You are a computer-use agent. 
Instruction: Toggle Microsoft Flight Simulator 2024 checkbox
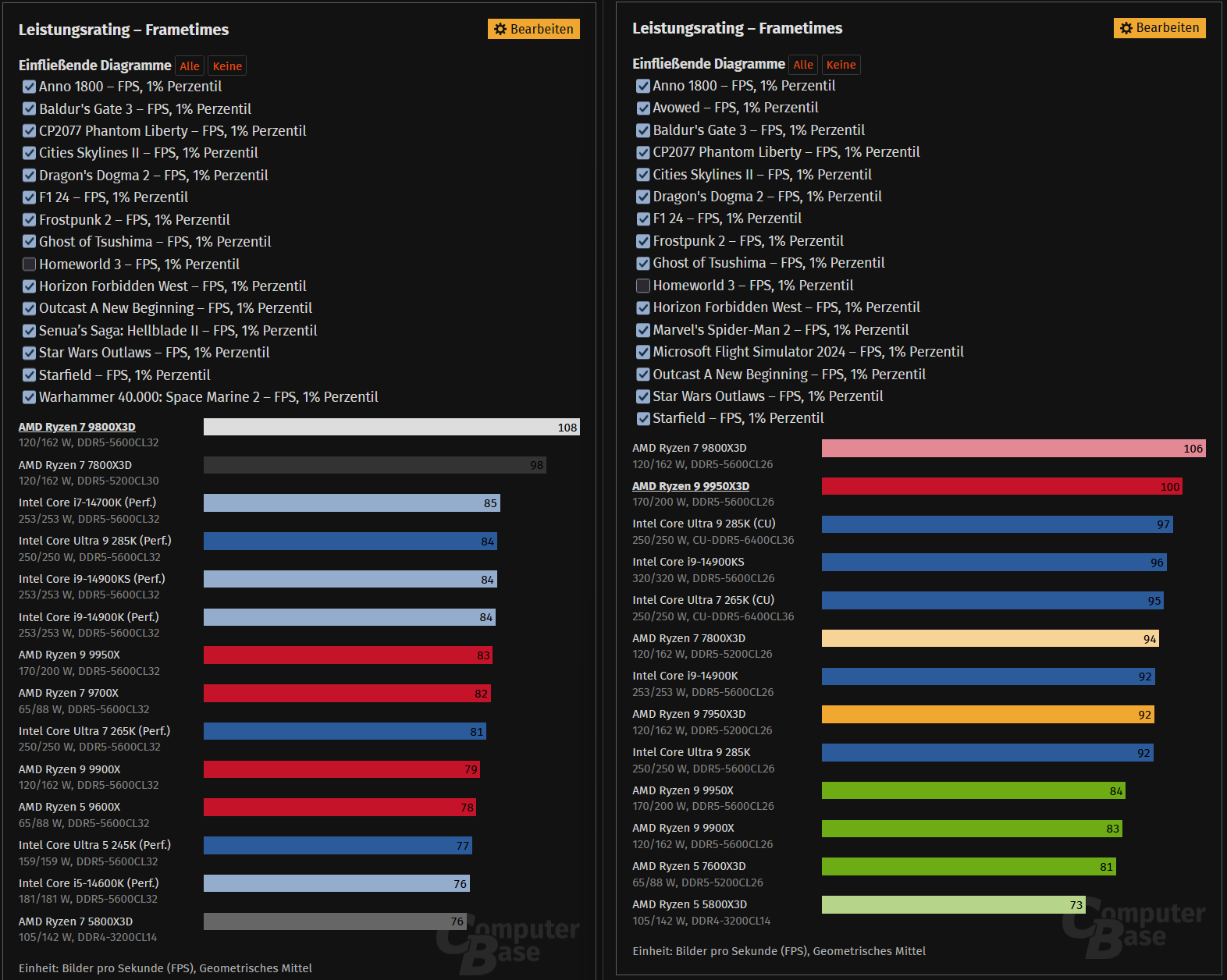tap(643, 352)
